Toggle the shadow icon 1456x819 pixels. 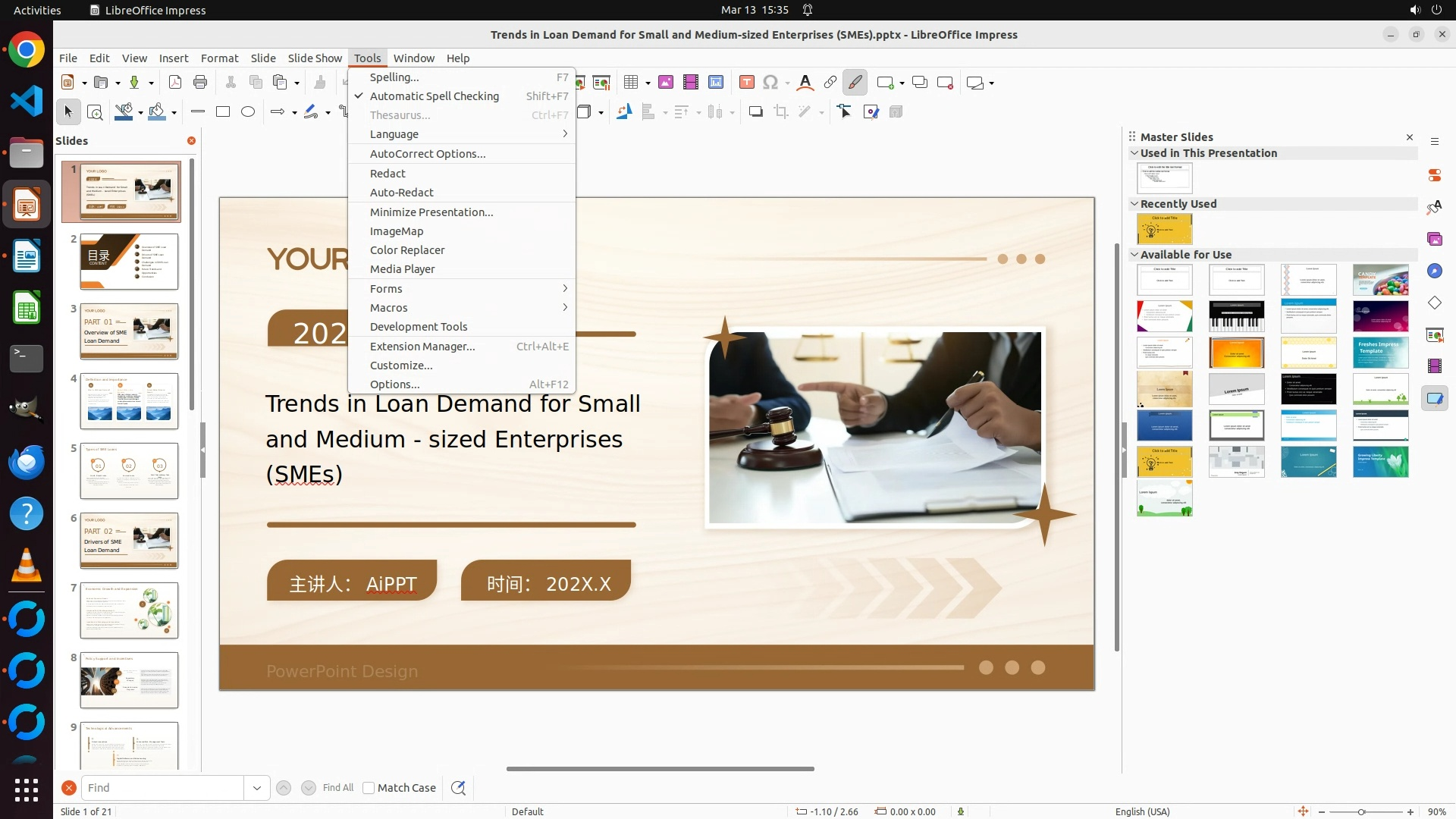[755, 112]
